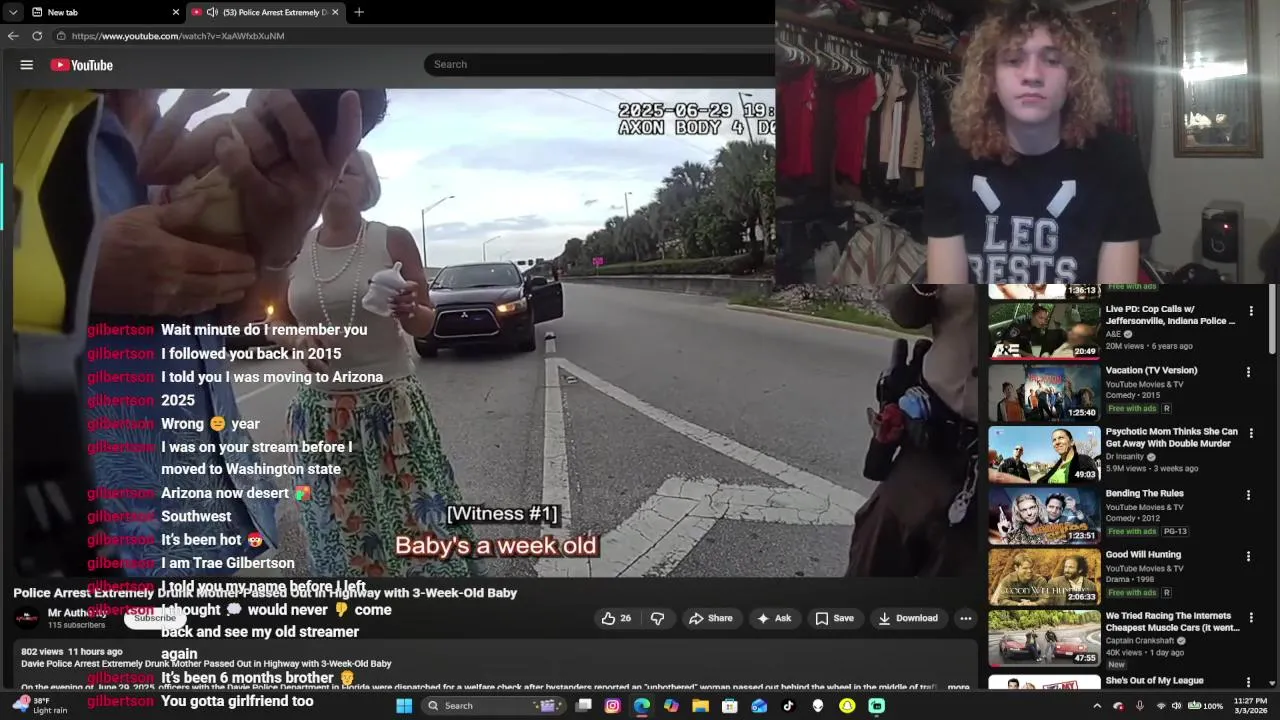Like the video with thumbs up

click(x=616, y=618)
